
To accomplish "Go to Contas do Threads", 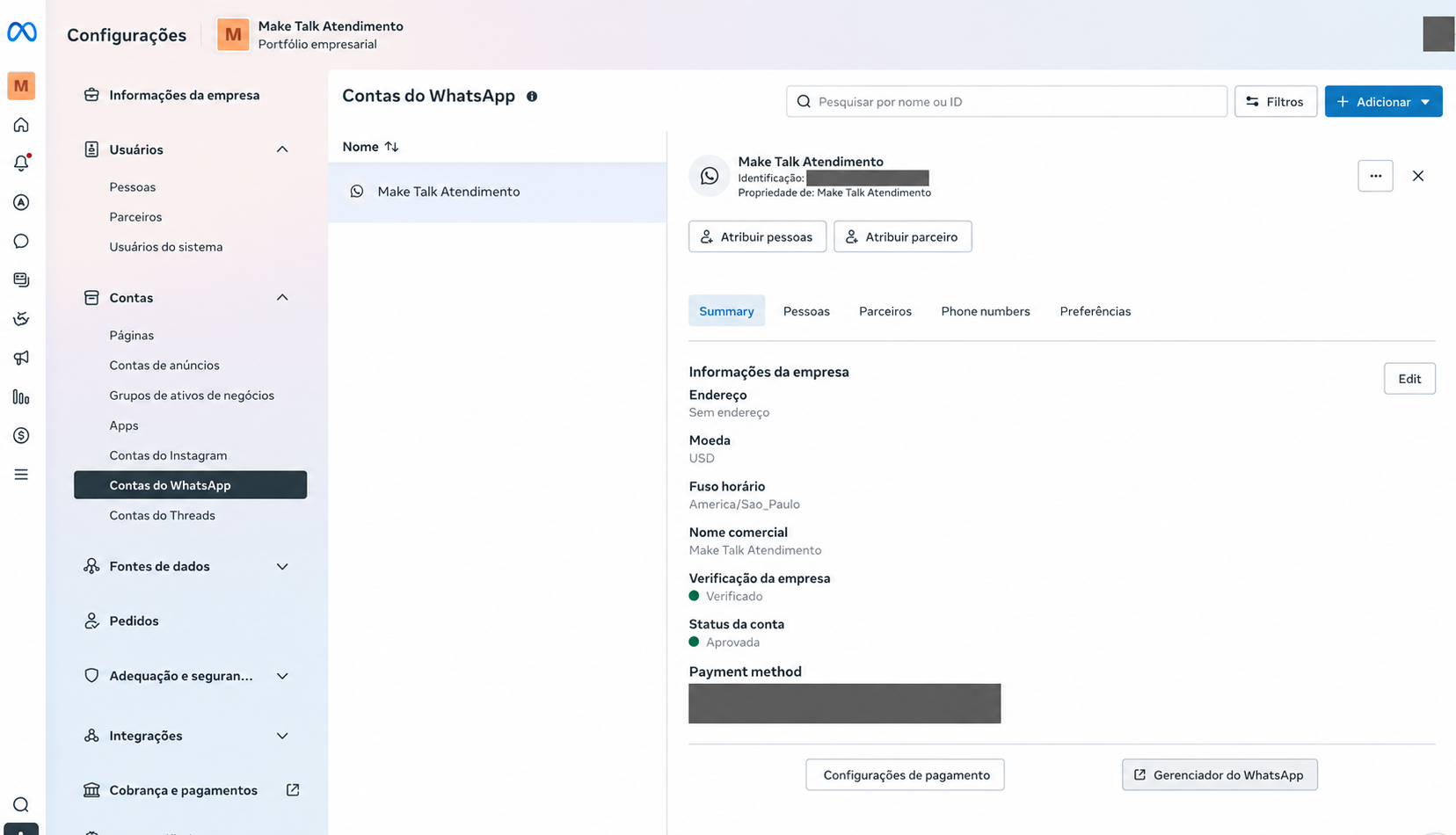I will pos(163,516).
